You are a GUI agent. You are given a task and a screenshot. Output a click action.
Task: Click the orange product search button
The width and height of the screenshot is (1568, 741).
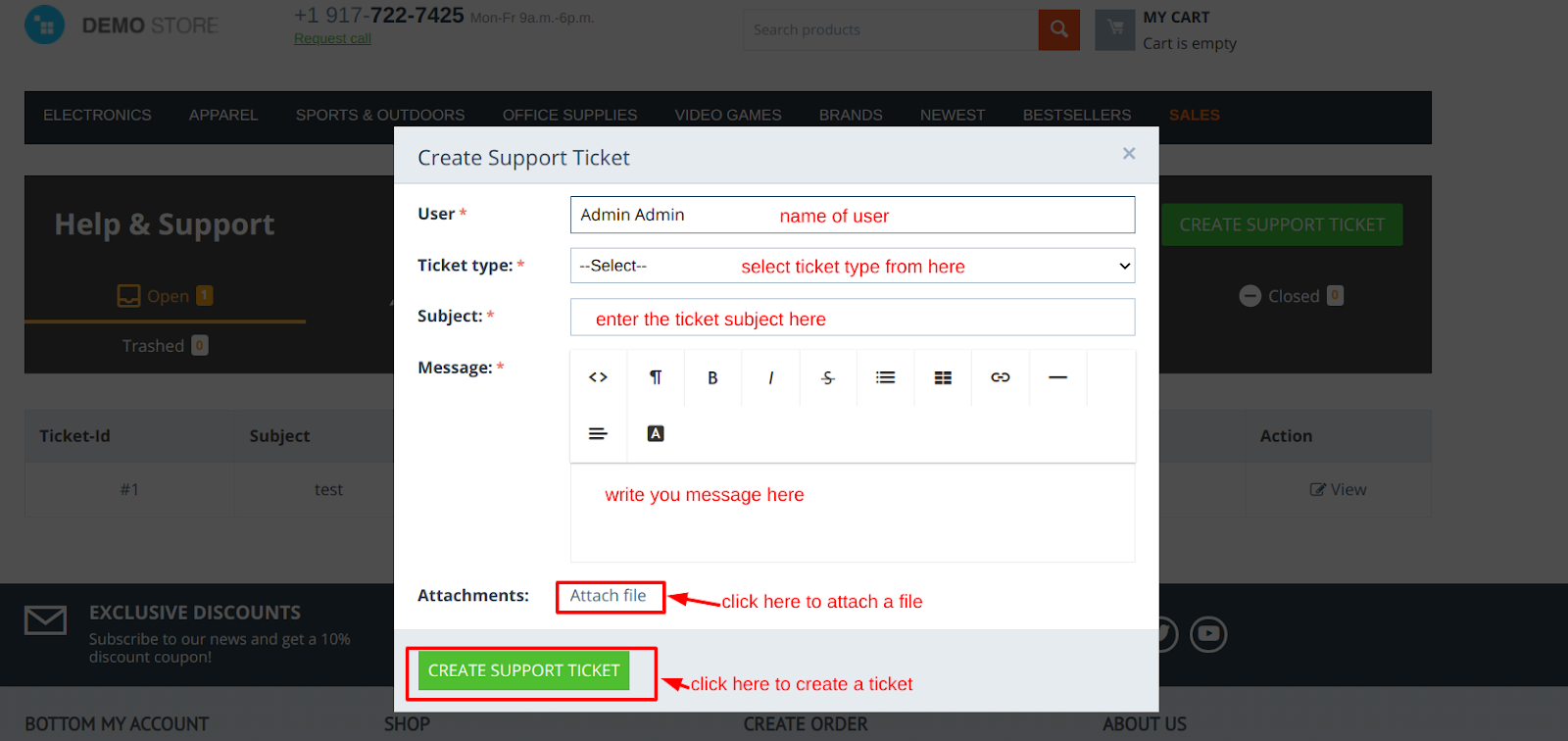click(x=1058, y=29)
